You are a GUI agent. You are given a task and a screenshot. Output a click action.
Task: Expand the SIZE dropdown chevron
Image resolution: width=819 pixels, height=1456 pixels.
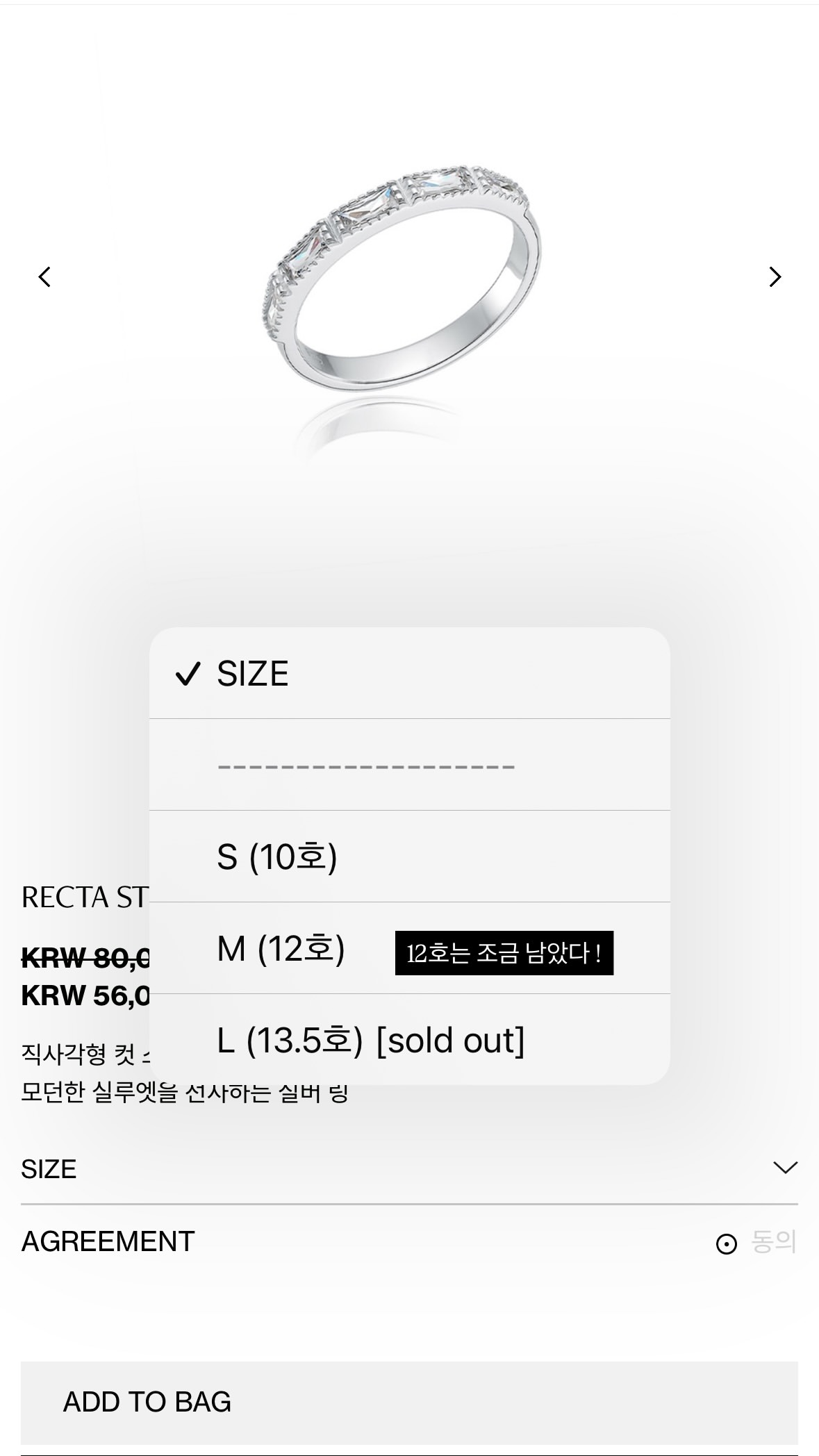click(x=785, y=1168)
